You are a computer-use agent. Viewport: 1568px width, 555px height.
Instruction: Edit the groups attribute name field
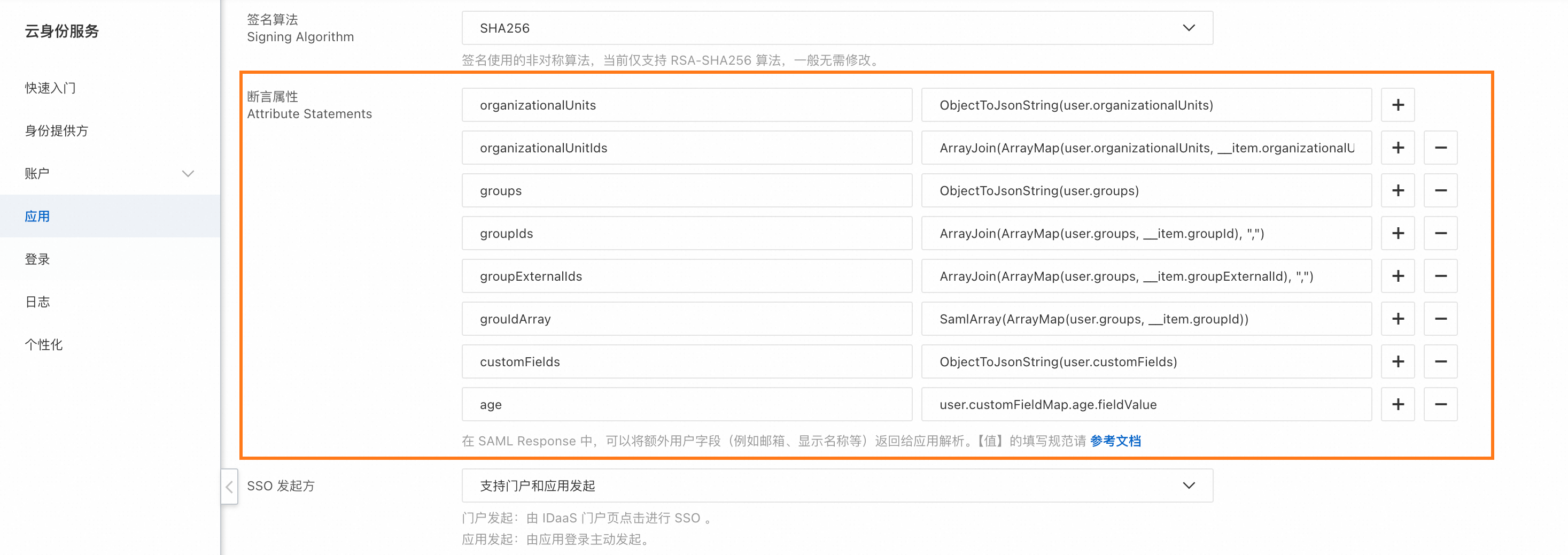687,191
